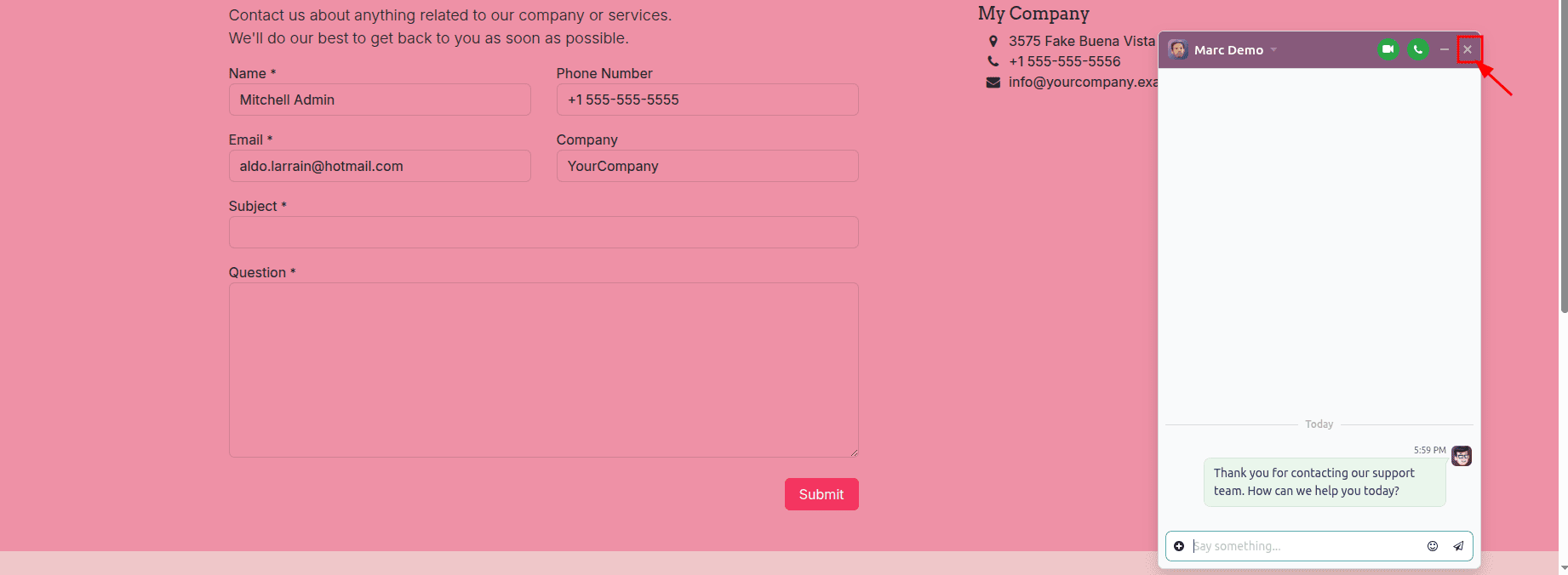Image resolution: width=1568 pixels, height=575 pixels.
Task: Click Marc Demo avatar in chat header
Action: tap(1178, 49)
